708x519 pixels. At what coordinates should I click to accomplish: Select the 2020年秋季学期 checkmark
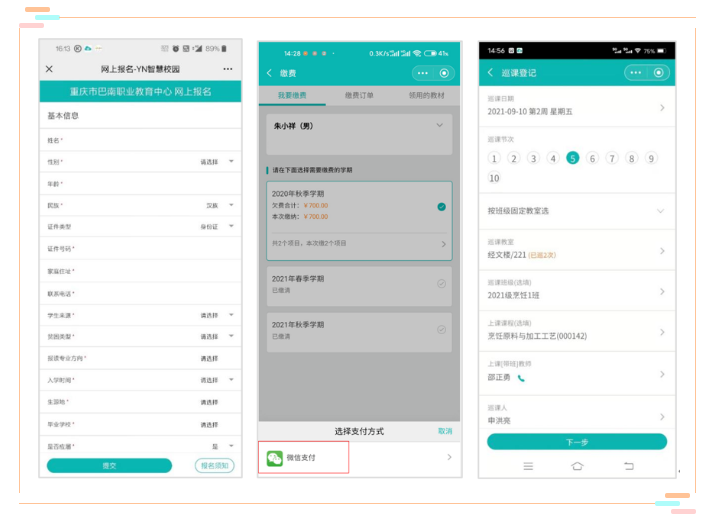pyautogui.click(x=441, y=206)
